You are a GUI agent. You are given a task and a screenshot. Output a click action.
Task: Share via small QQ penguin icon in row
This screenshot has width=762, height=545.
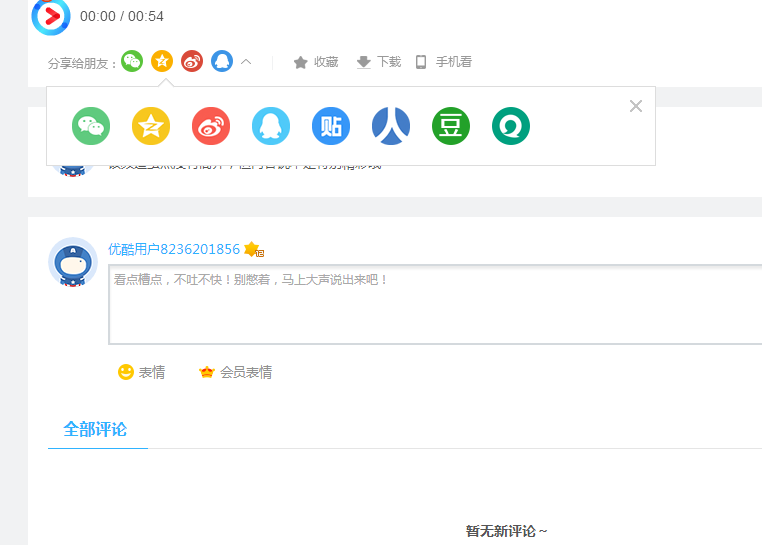[x=222, y=61]
